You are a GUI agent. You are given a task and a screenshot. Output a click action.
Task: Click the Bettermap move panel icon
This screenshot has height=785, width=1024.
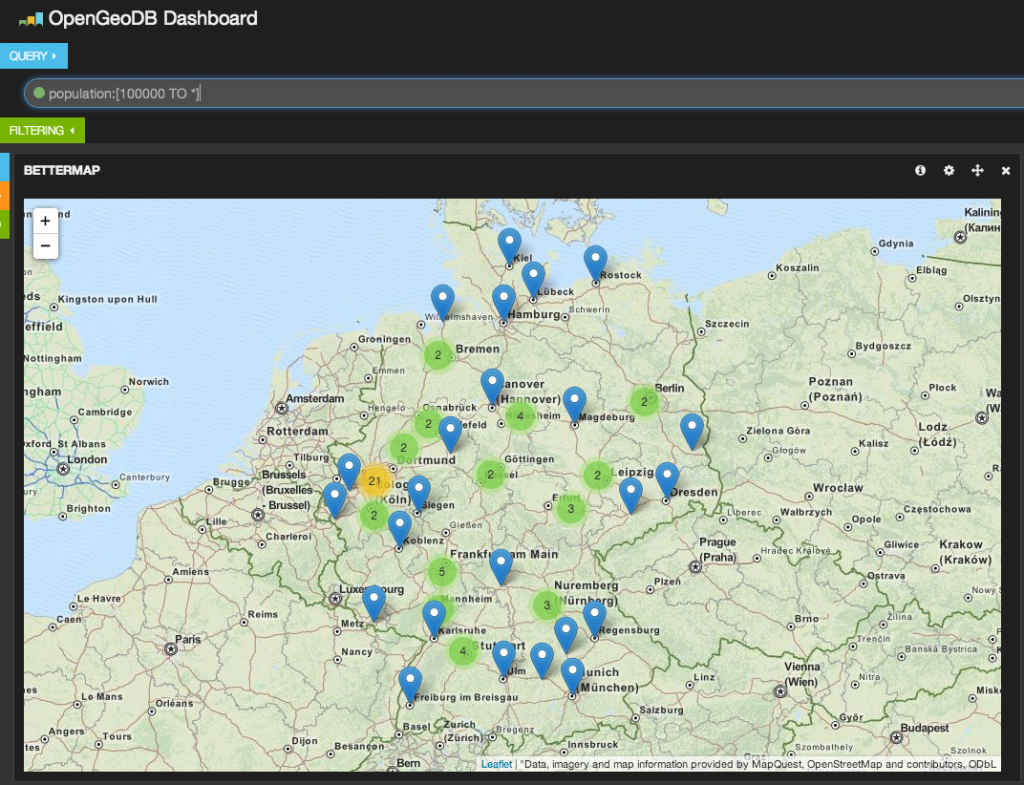point(977,170)
